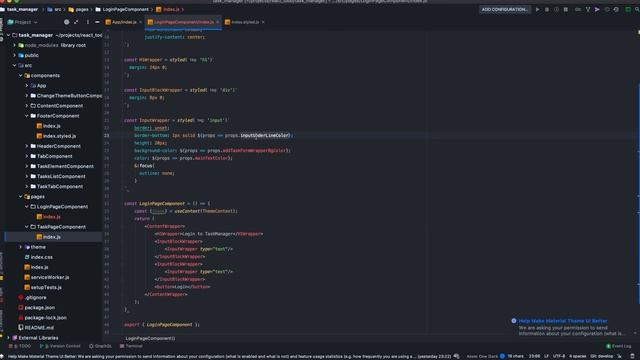Expand all in Project panel
Image resolution: width=640 pixels, height=360 pixels.
[76, 22]
